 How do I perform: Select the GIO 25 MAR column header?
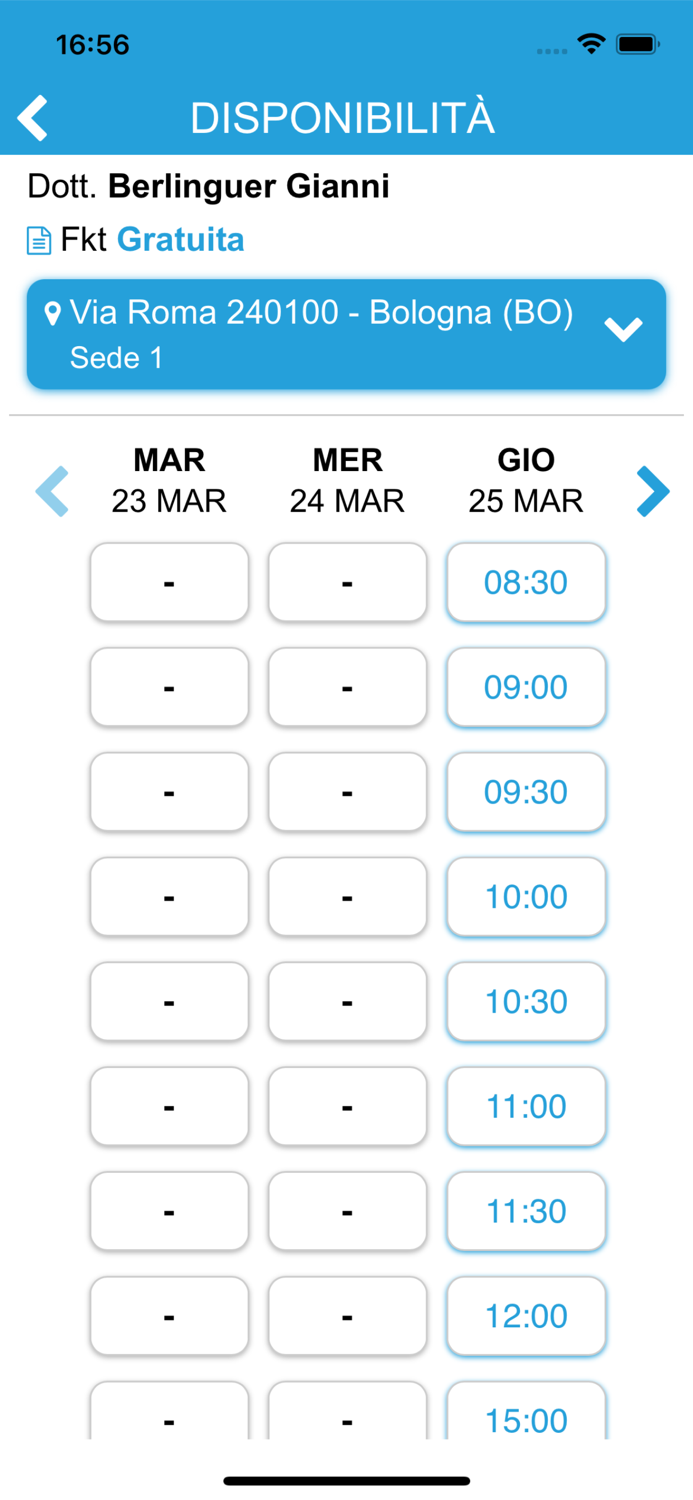coord(526,479)
